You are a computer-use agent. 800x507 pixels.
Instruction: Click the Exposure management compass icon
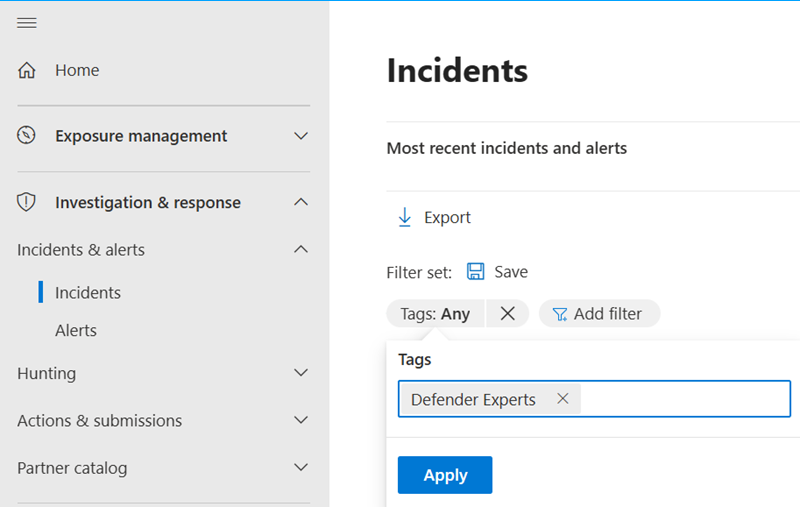27,136
